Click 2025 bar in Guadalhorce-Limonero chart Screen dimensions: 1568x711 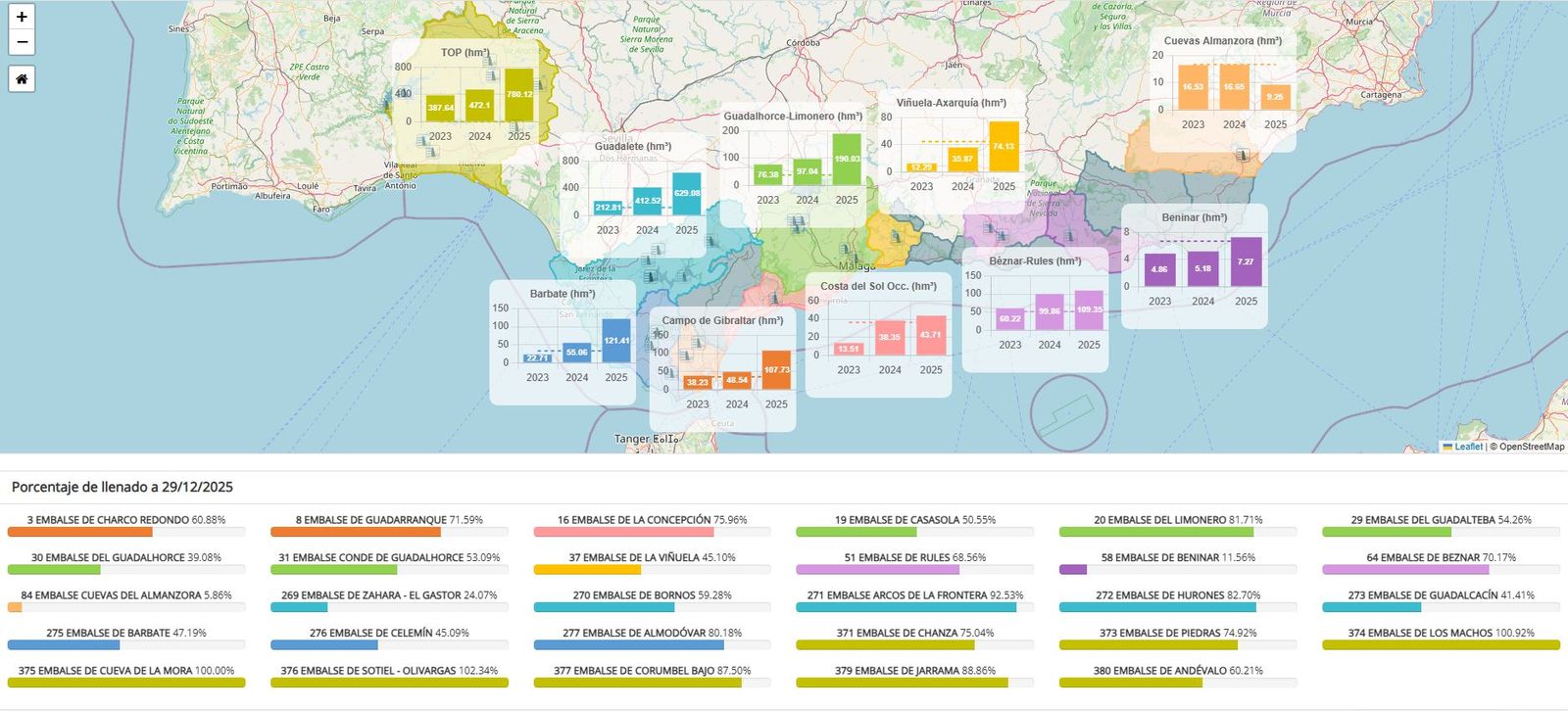click(847, 159)
